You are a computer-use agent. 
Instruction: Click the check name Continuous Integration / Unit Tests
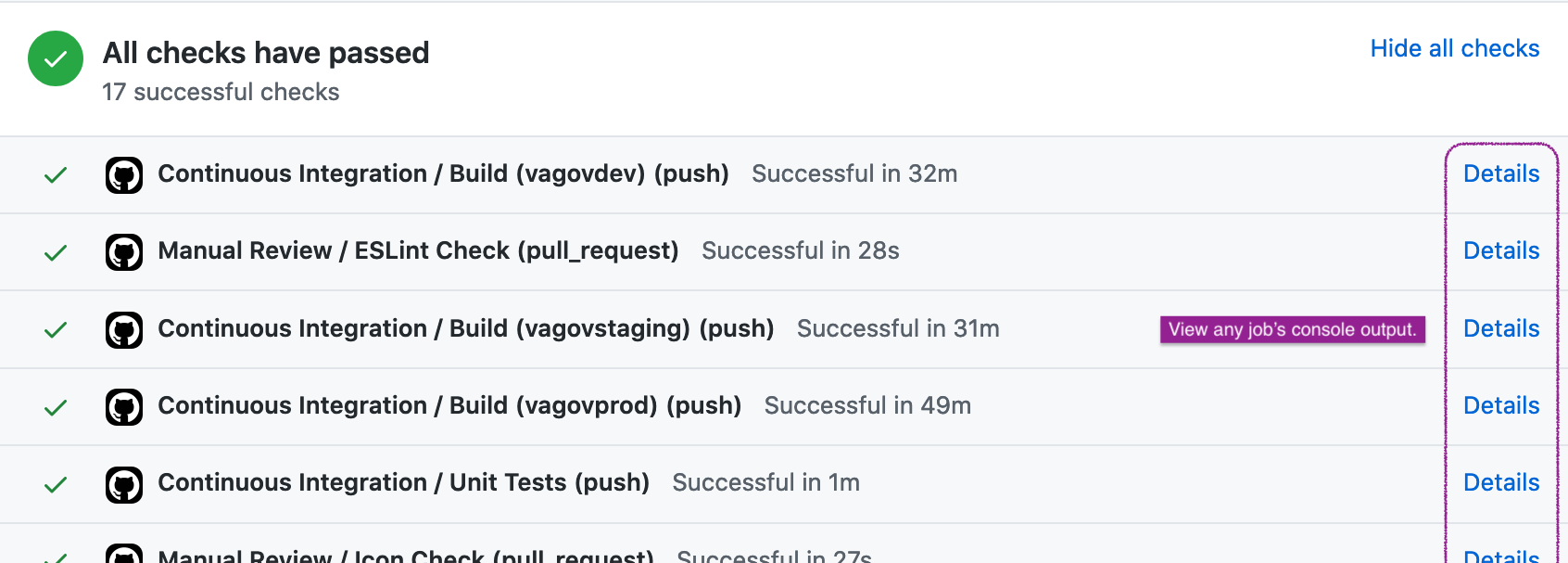coord(403,483)
